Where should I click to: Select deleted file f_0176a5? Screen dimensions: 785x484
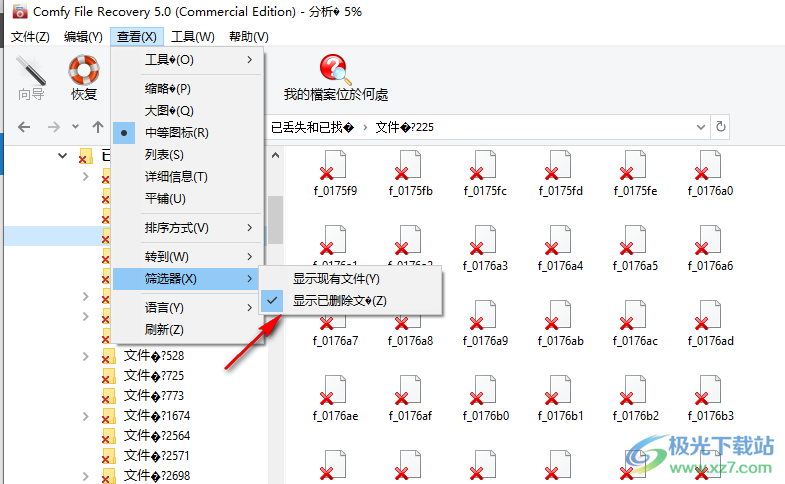pyautogui.click(x=635, y=248)
